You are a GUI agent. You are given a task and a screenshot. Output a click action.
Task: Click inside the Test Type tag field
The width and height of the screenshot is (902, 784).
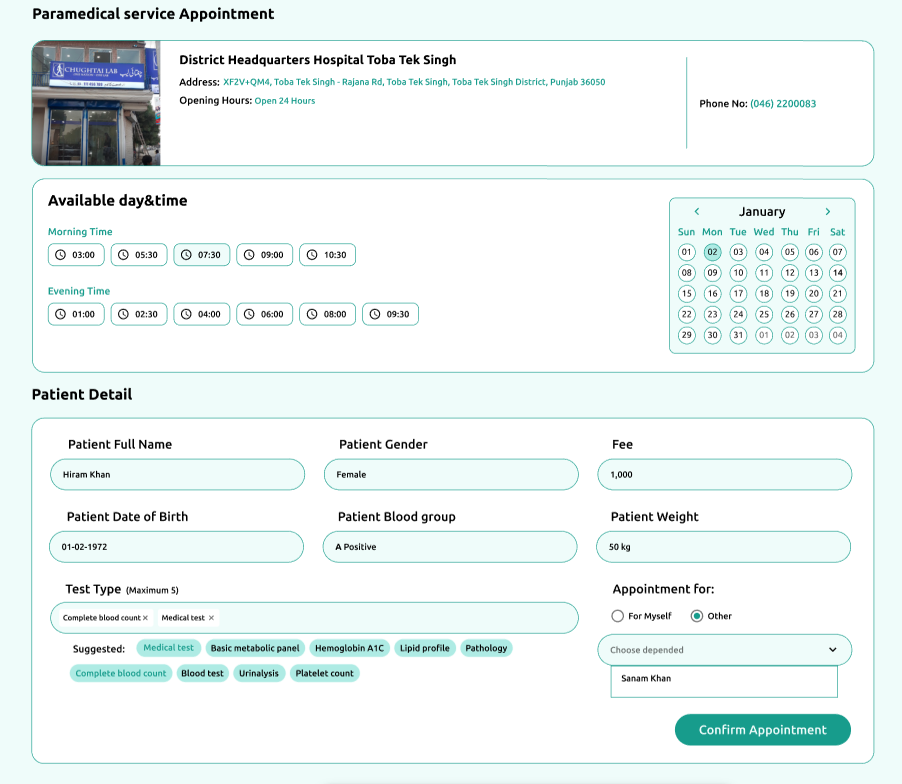tap(314, 618)
